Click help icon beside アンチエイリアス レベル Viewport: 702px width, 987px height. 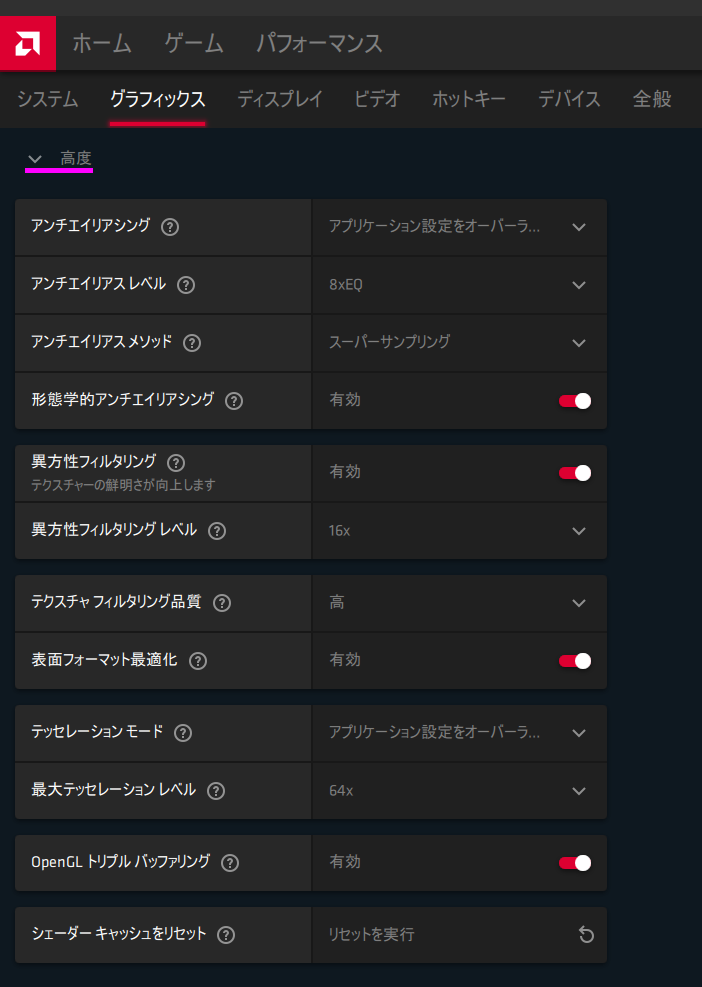(186, 285)
